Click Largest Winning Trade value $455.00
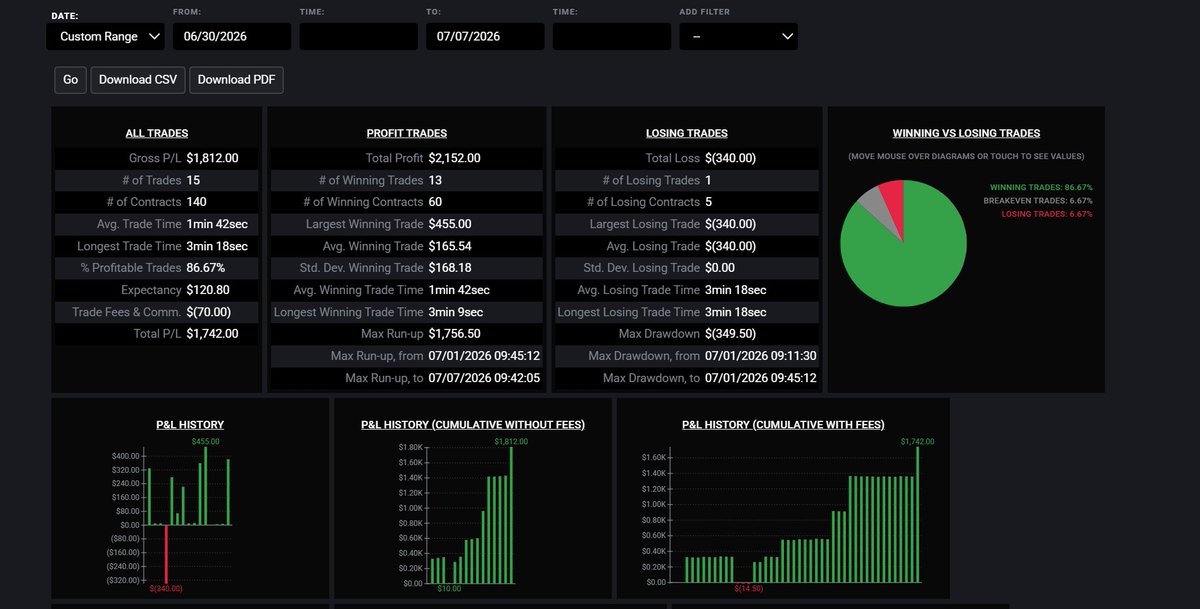Image resolution: width=1200 pixels, height=609 pixels. click(450, 224)
